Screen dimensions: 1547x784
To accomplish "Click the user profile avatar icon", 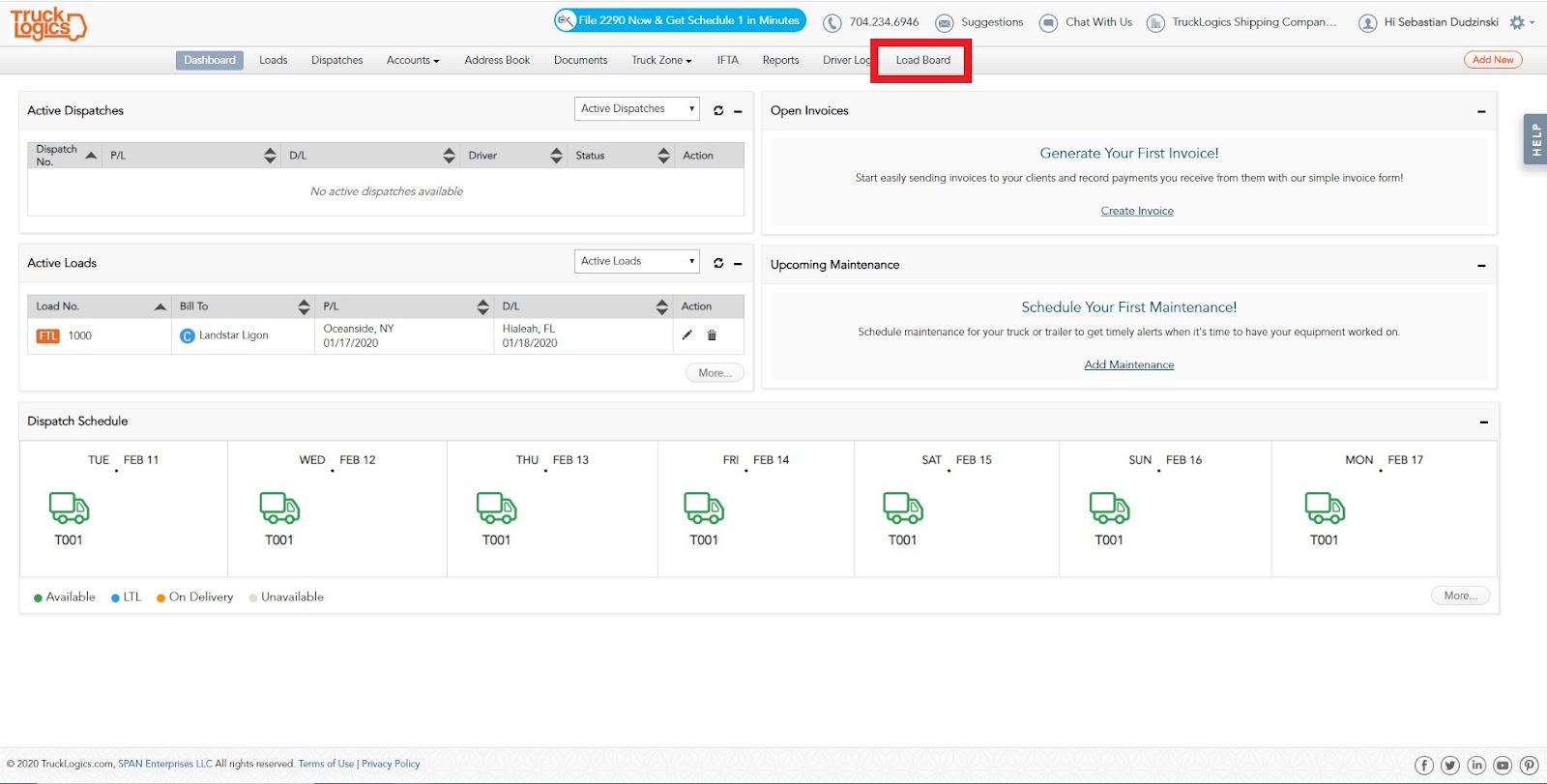I will click(1367, 22).
